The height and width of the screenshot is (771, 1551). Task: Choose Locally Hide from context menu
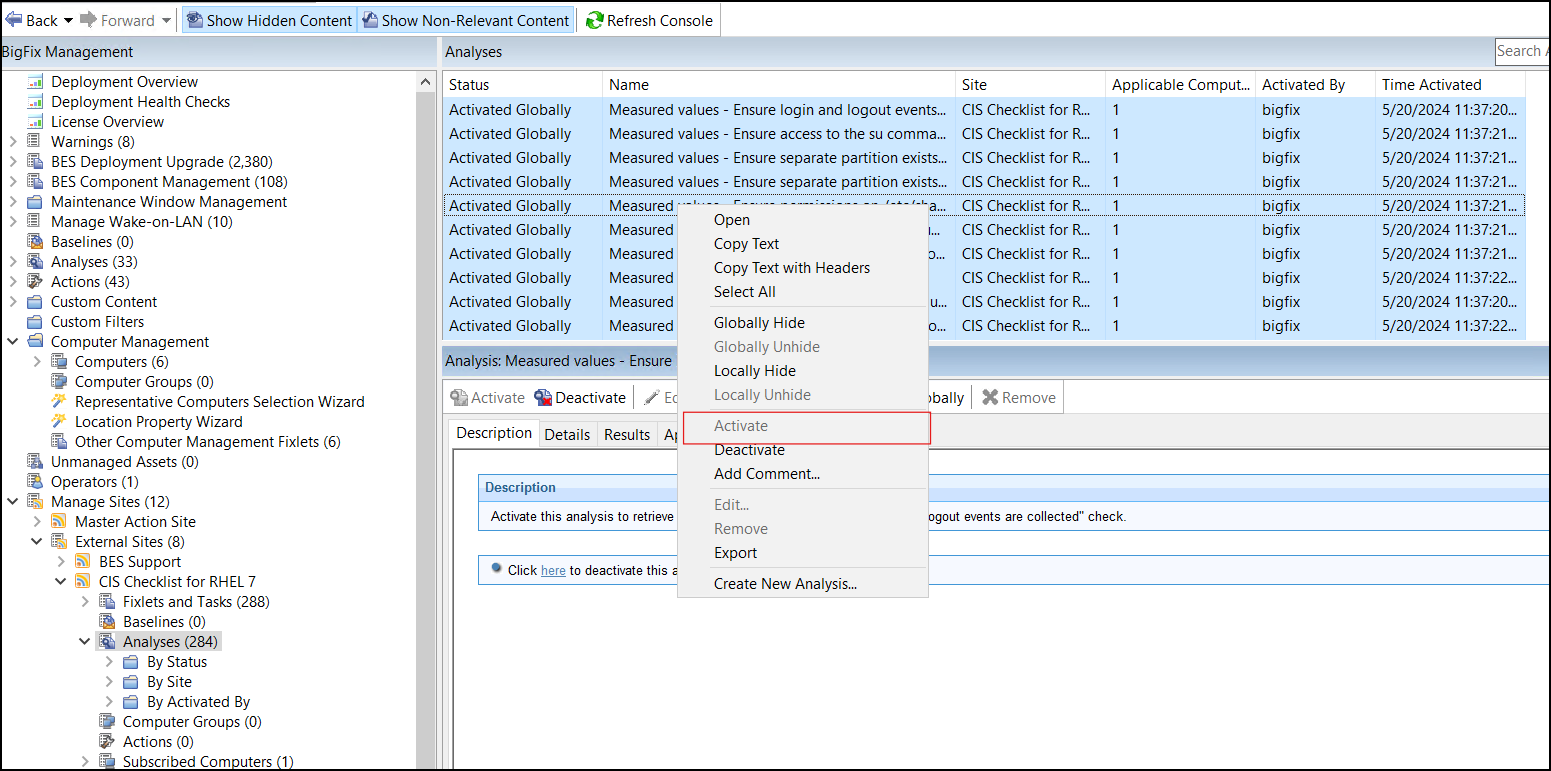803,371
